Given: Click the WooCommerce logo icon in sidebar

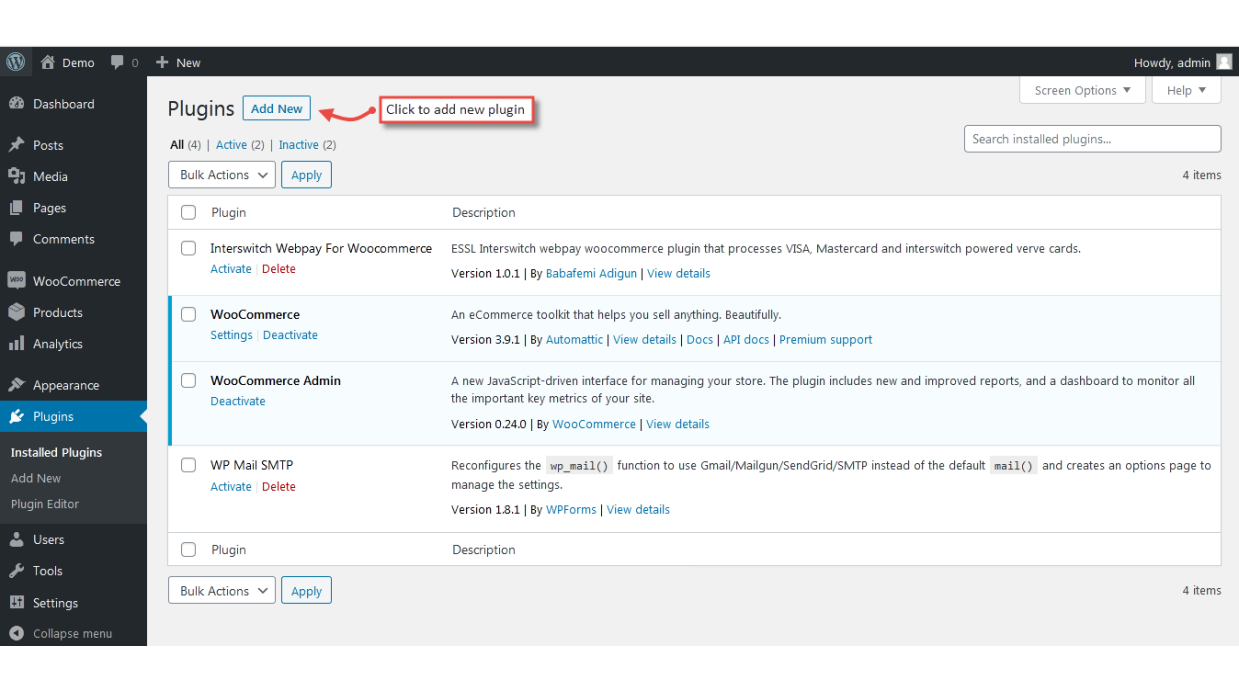Looking at the screenshot, I should pyautogui.click(x=16, y=281).
